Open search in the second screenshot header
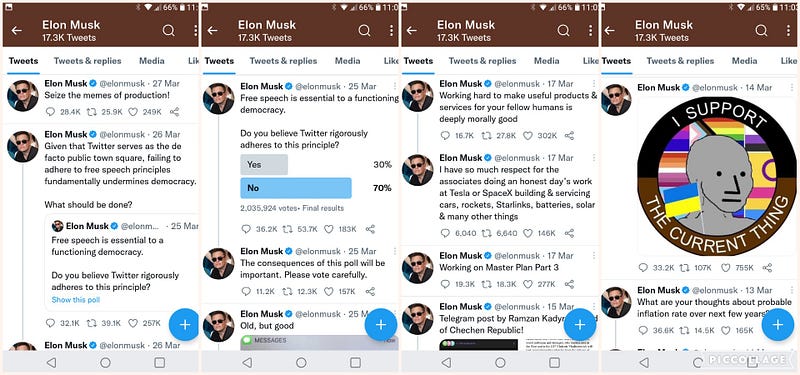The image size is (800, 375). (364, 31)
